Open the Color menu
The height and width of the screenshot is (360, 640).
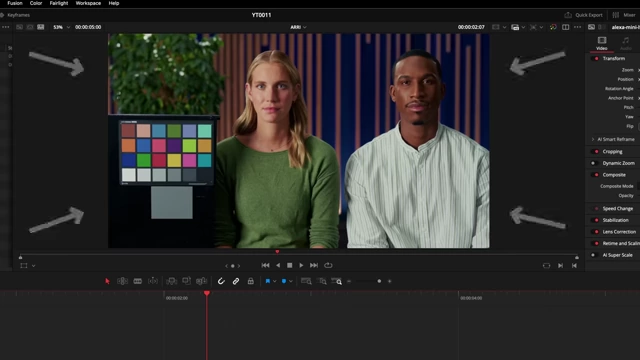(x=36, y=3)
